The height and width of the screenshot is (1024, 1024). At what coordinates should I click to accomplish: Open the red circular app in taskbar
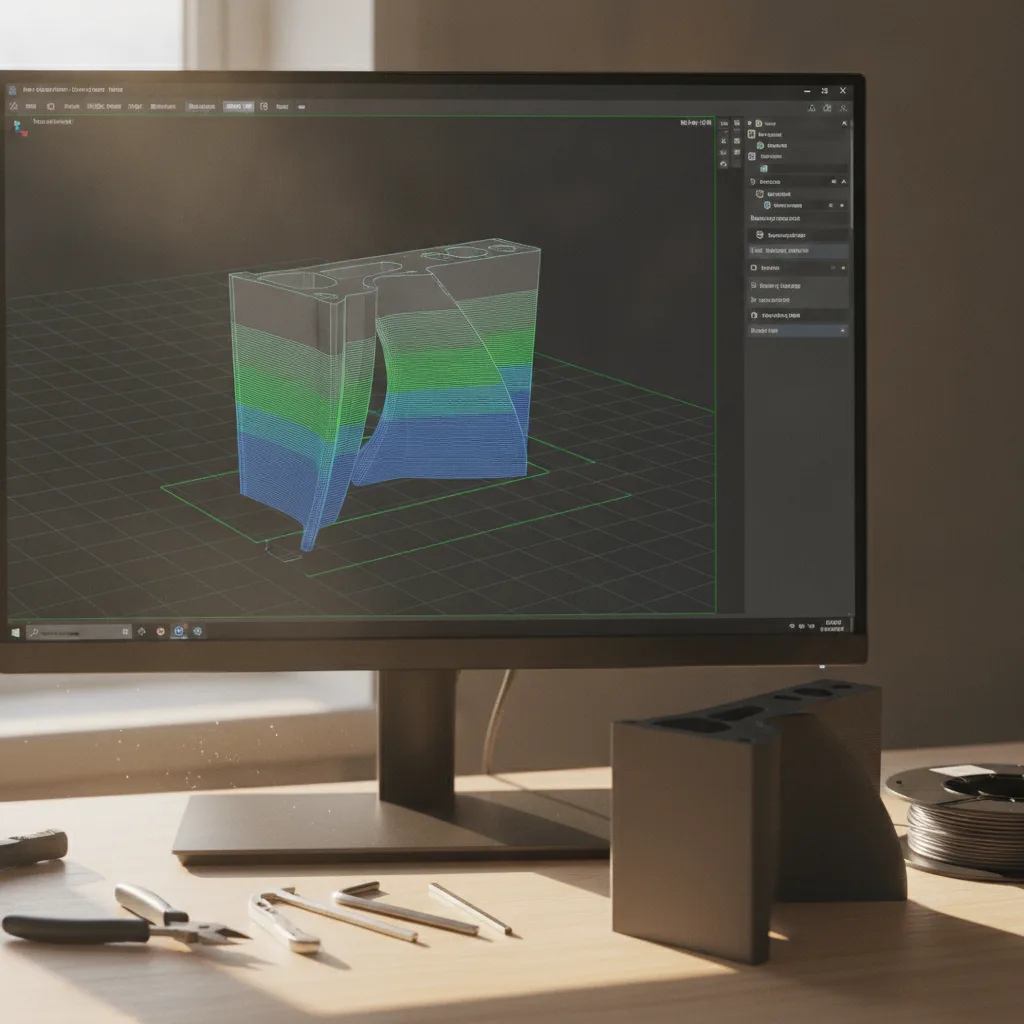coord(161,632)
